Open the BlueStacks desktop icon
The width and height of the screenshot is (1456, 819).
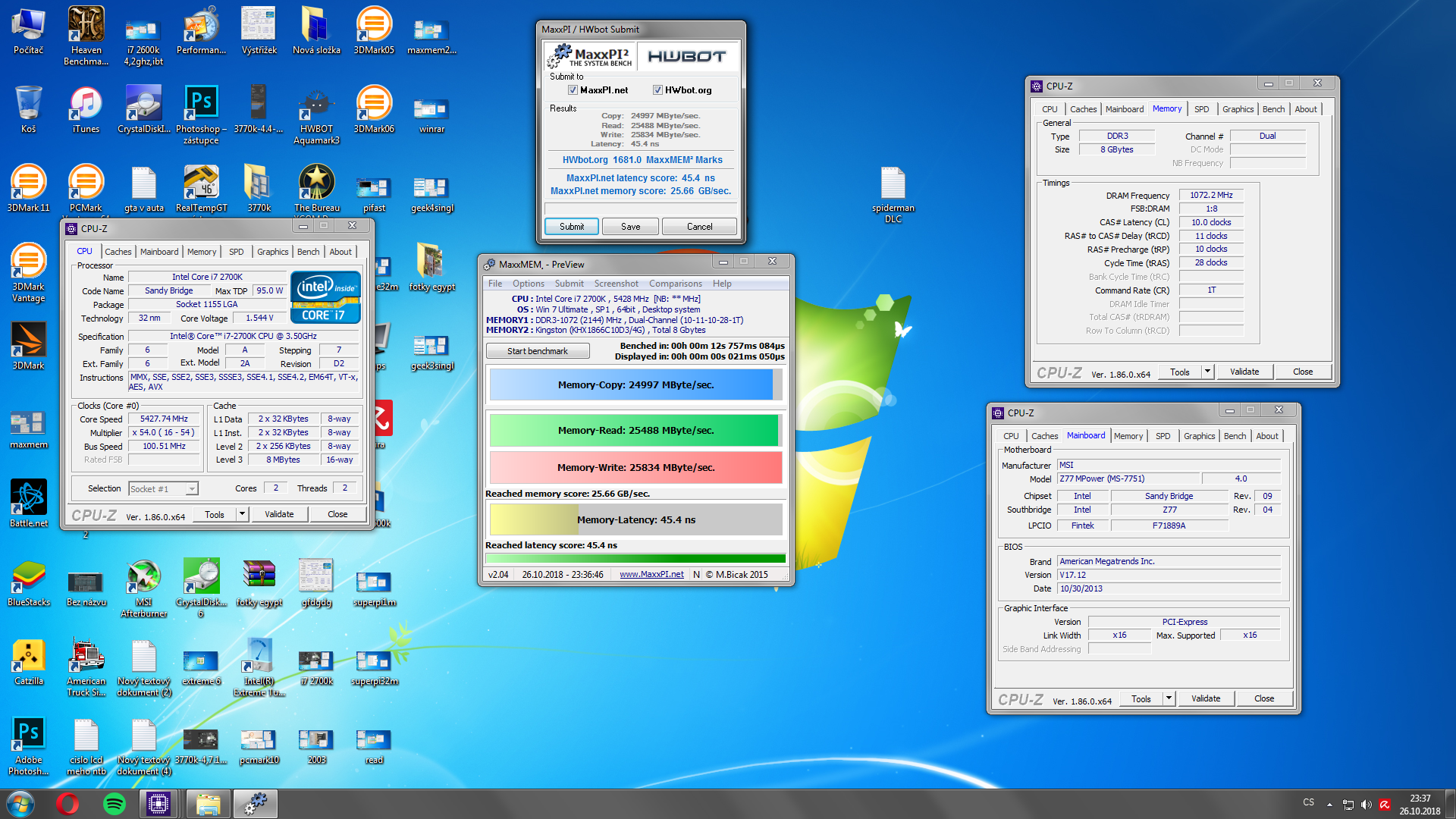(28, 582)
